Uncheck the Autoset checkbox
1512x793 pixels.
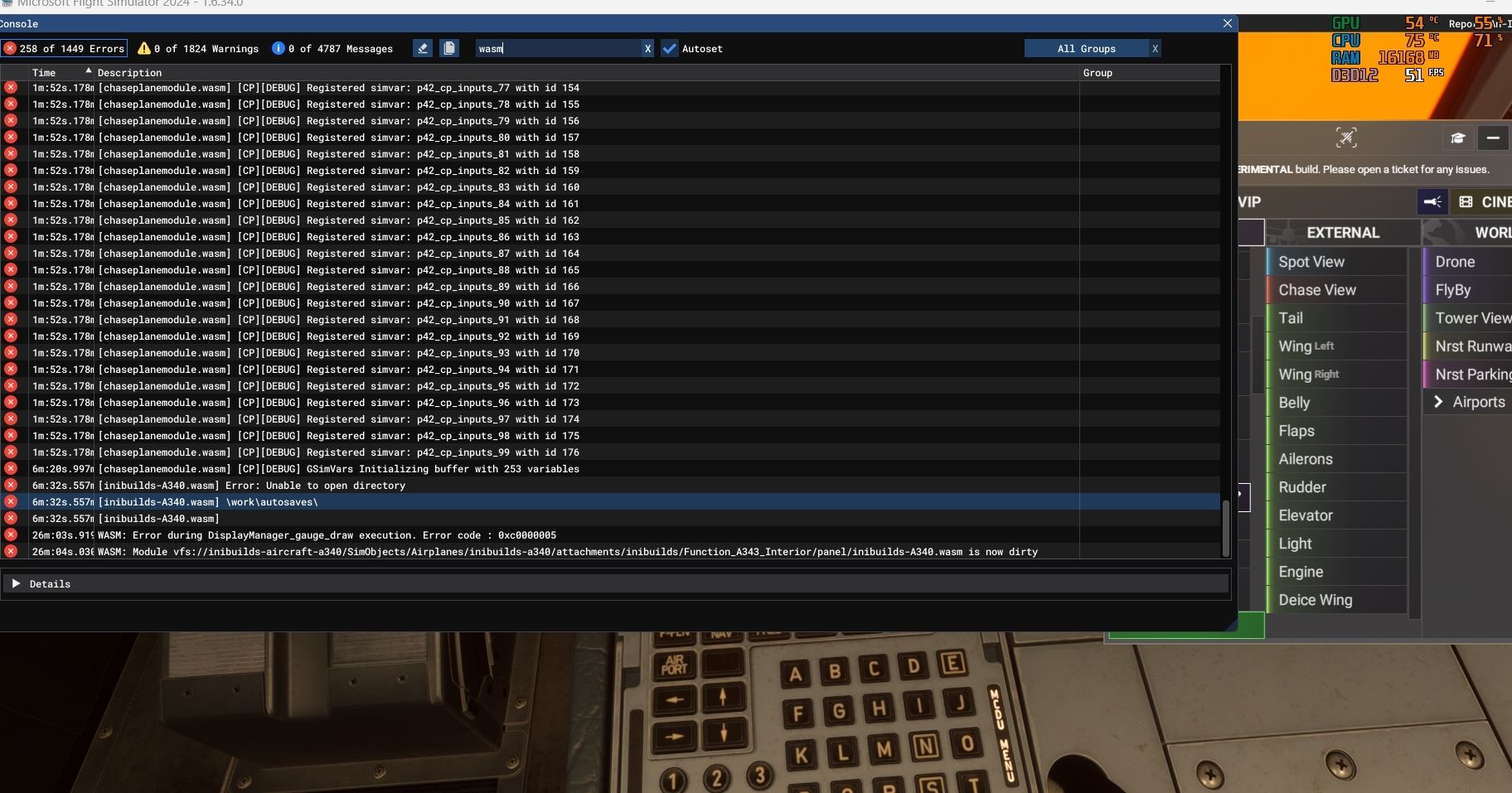pyautogui.click(x=670, y=49)
